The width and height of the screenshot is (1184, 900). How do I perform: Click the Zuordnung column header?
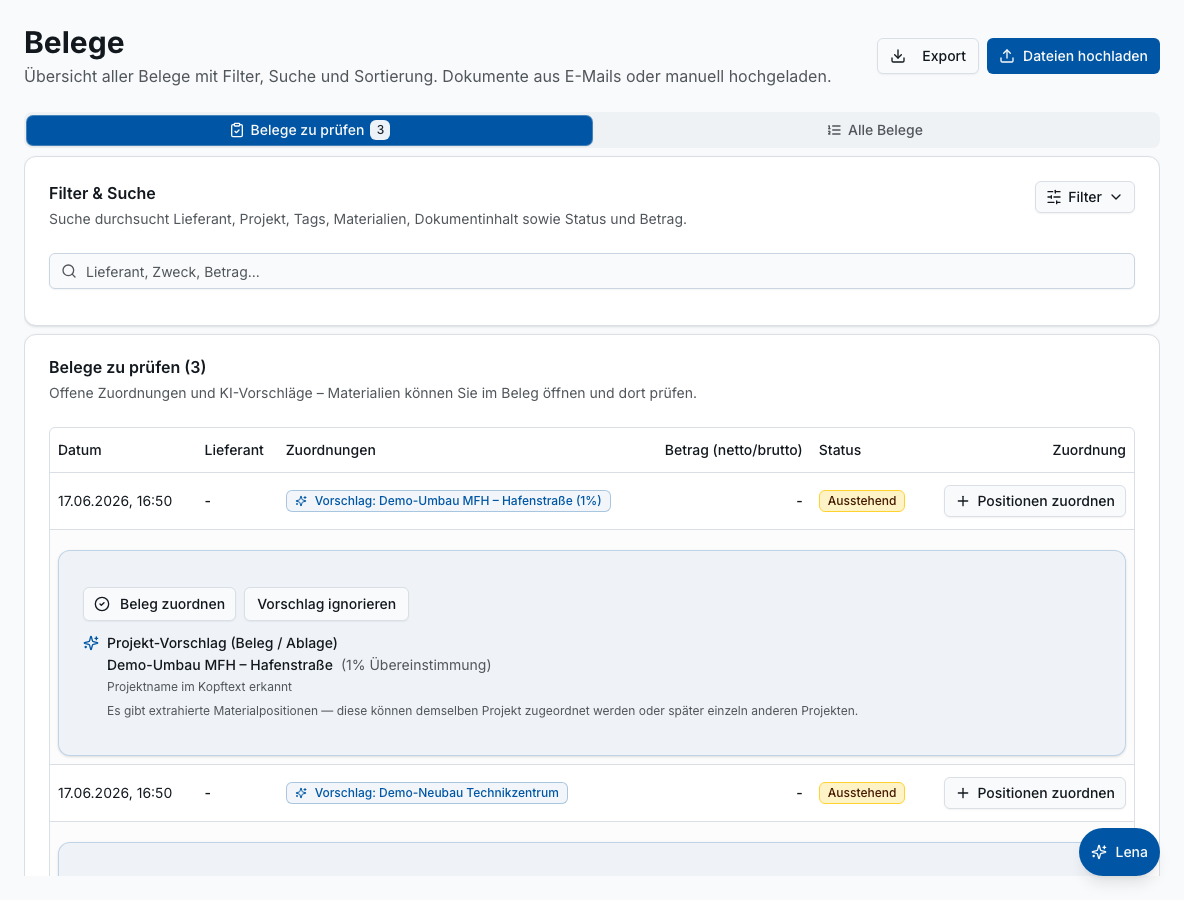pos(1088,450)
